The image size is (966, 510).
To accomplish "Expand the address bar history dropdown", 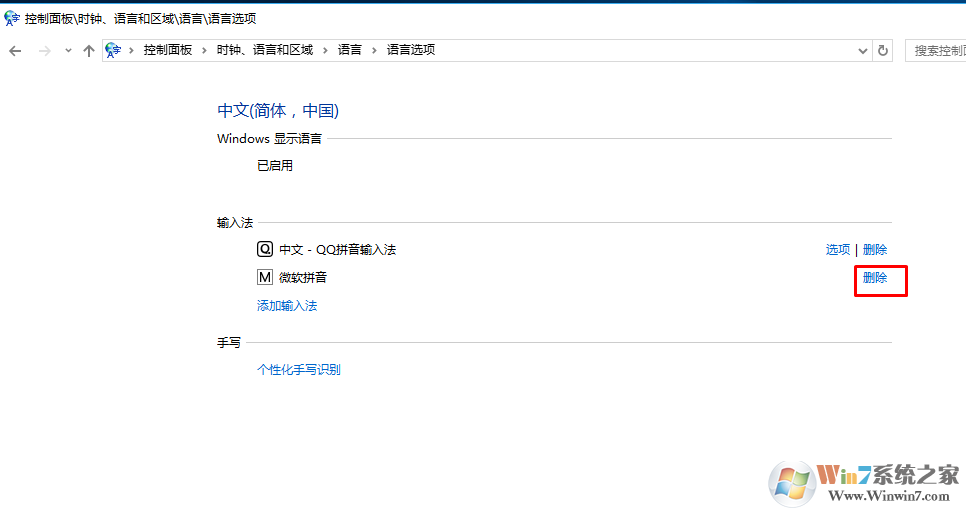I will click(864, 50).
